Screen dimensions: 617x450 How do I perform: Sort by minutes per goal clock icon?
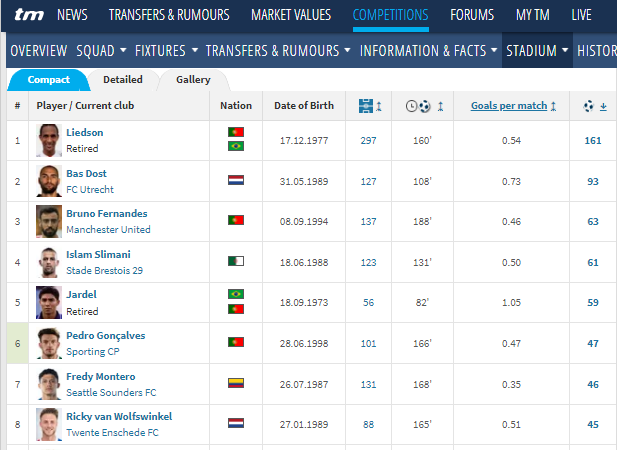pos(419,105)
